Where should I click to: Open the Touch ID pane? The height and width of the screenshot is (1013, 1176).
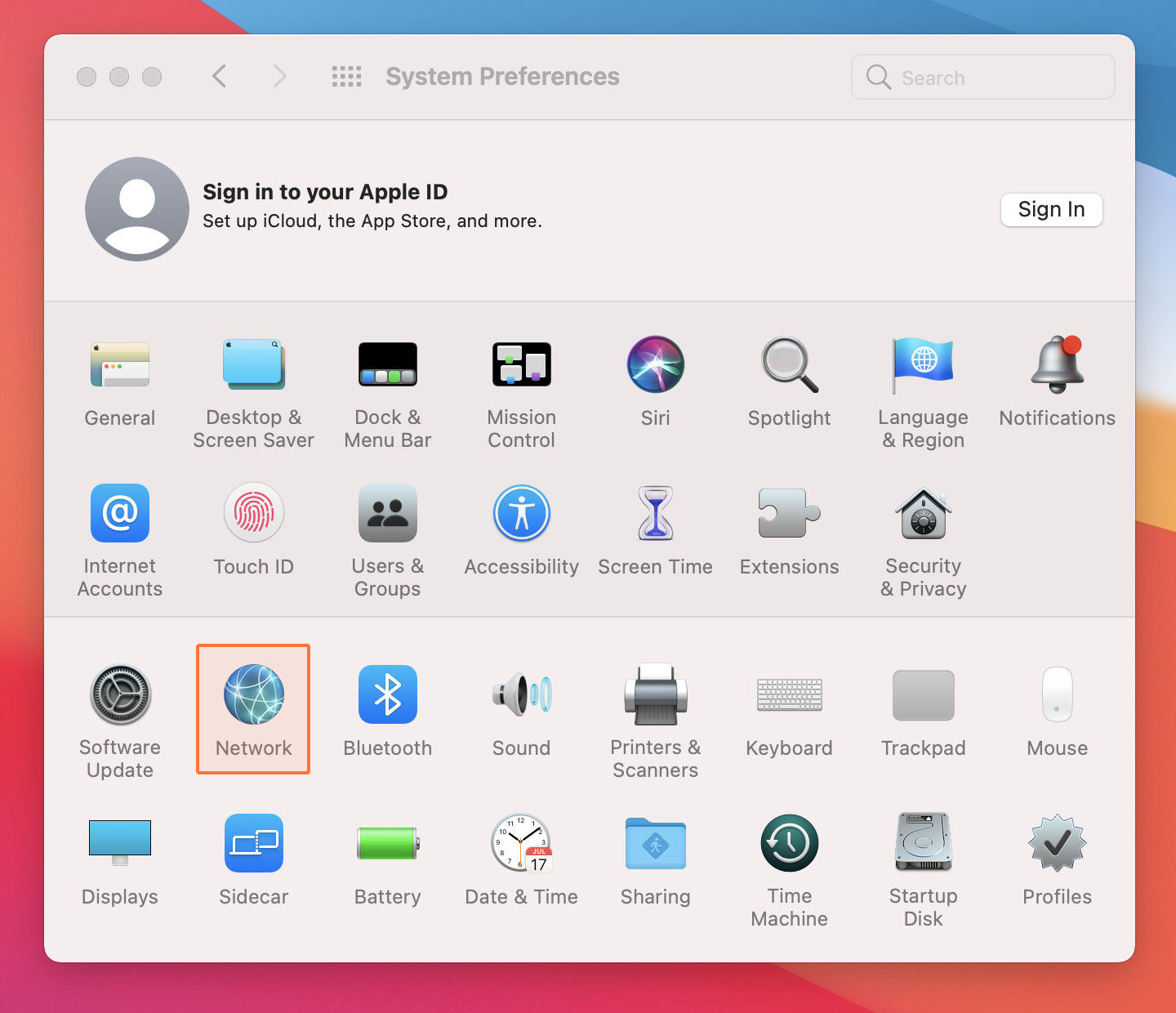coord(253,527)
